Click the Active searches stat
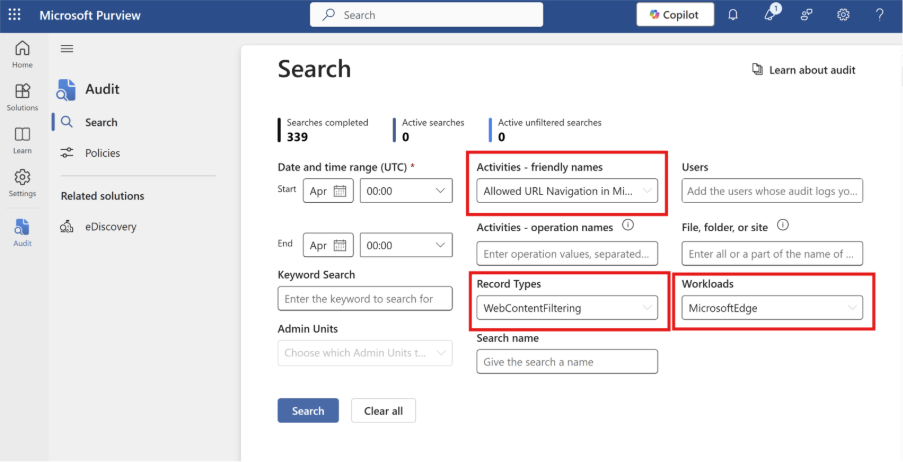 pos(430,130)
